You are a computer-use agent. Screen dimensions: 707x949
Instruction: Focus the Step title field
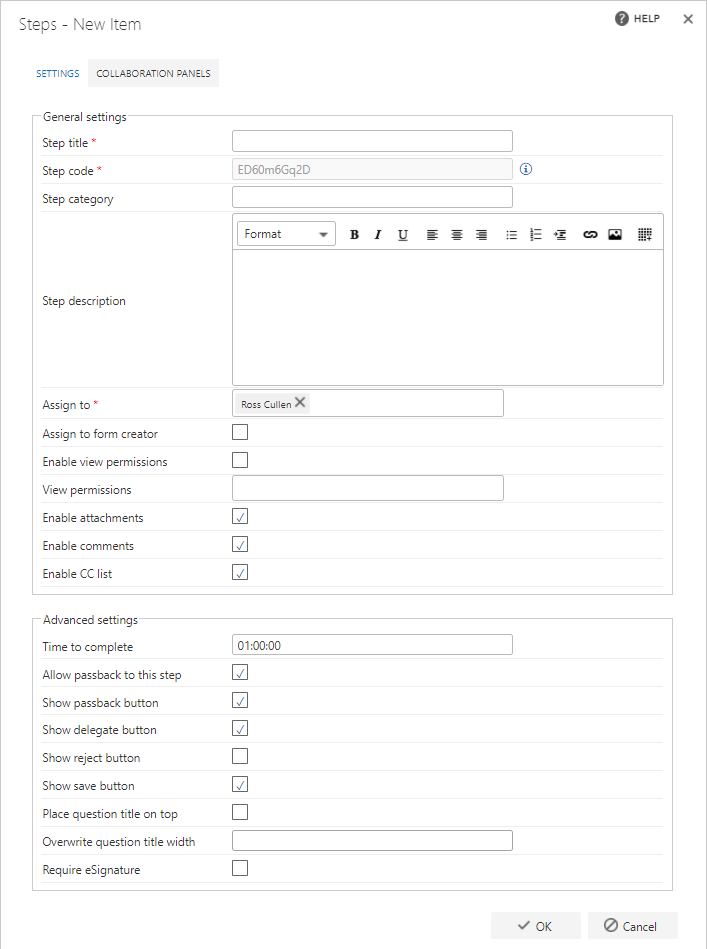point(372,141)
